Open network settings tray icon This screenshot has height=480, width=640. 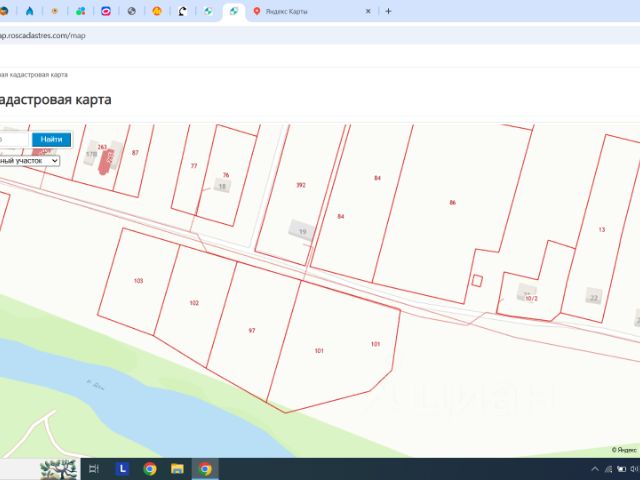coord(608,469)
